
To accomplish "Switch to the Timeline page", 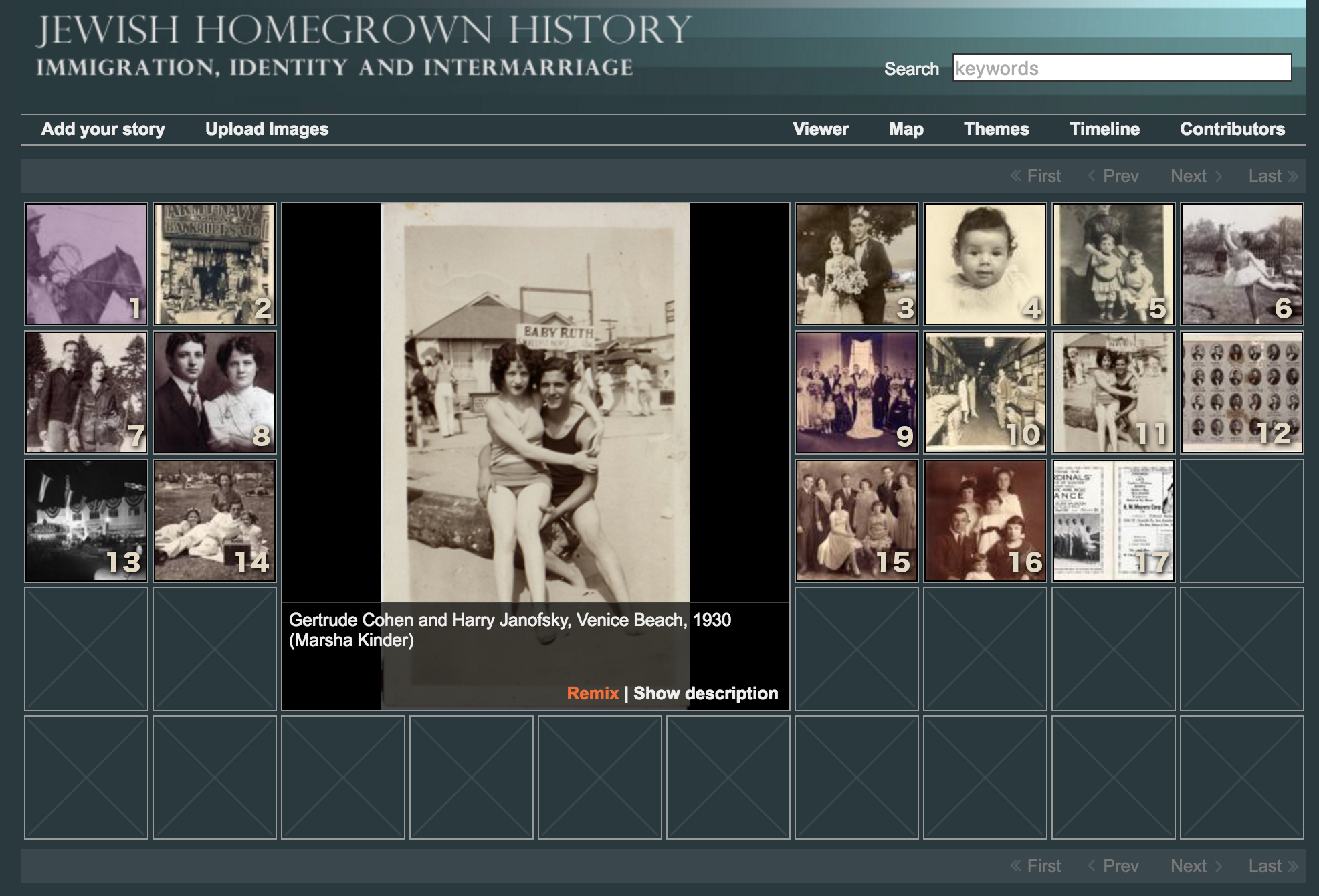I will (1104, 129).
